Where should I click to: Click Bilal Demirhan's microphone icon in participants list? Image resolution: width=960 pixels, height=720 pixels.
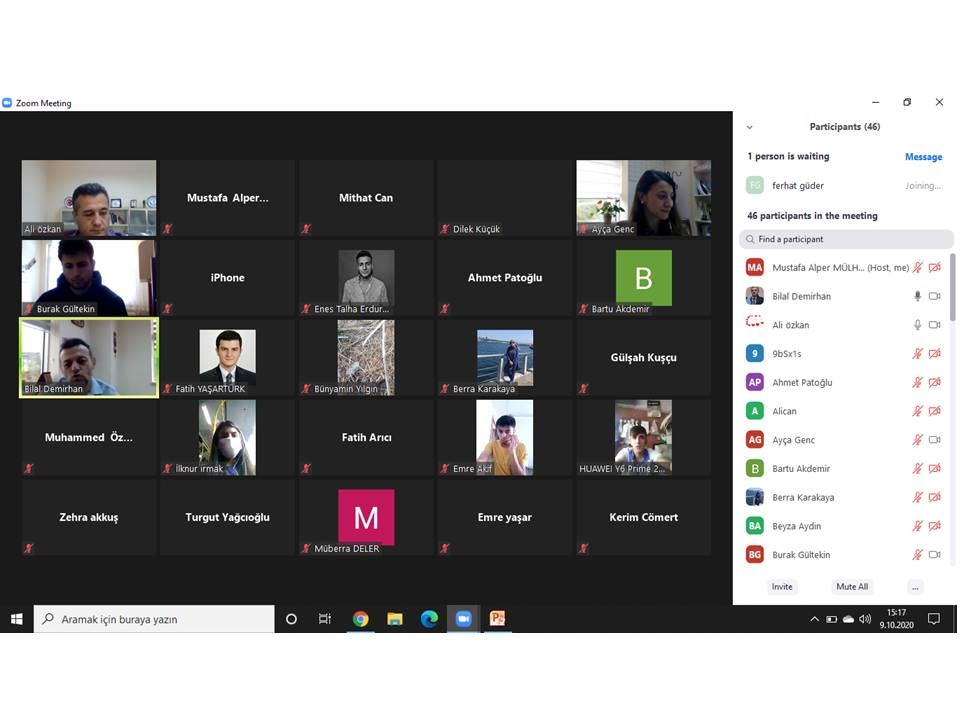pyautogui.click(x=917, y=296)
